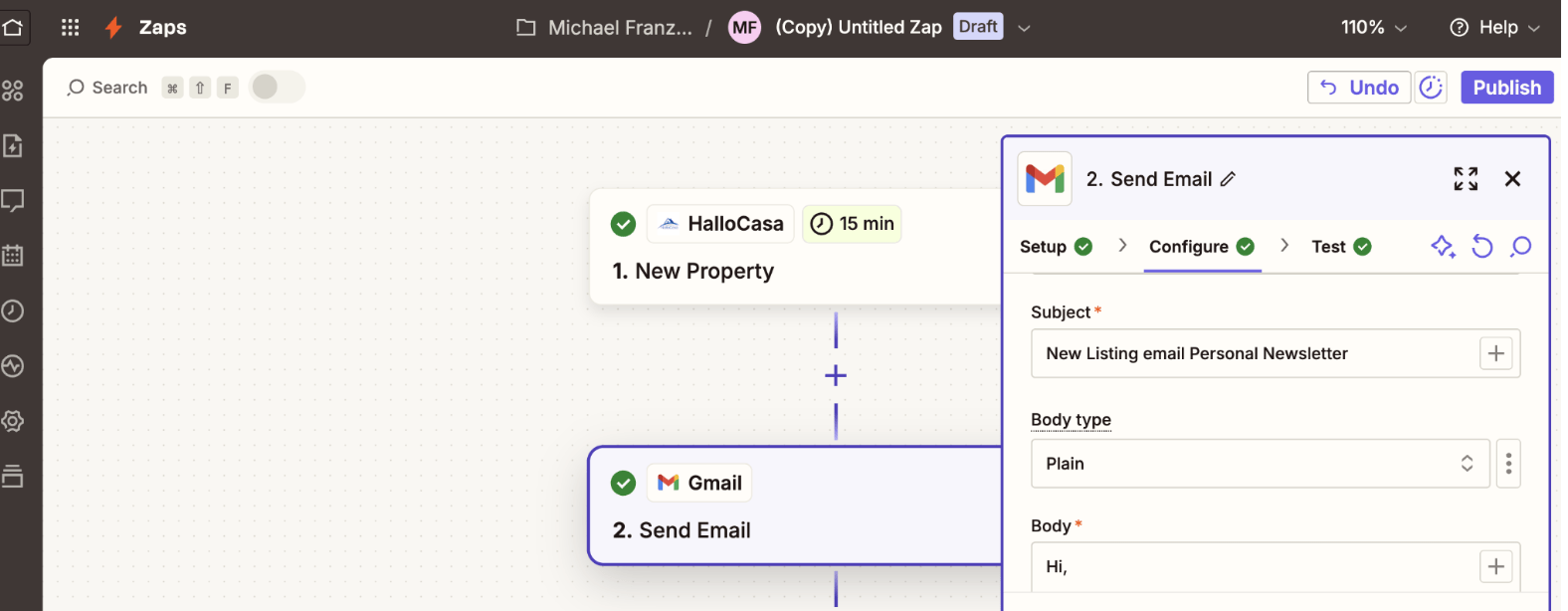Click into the Body text field

click(x=1256, y=566)
